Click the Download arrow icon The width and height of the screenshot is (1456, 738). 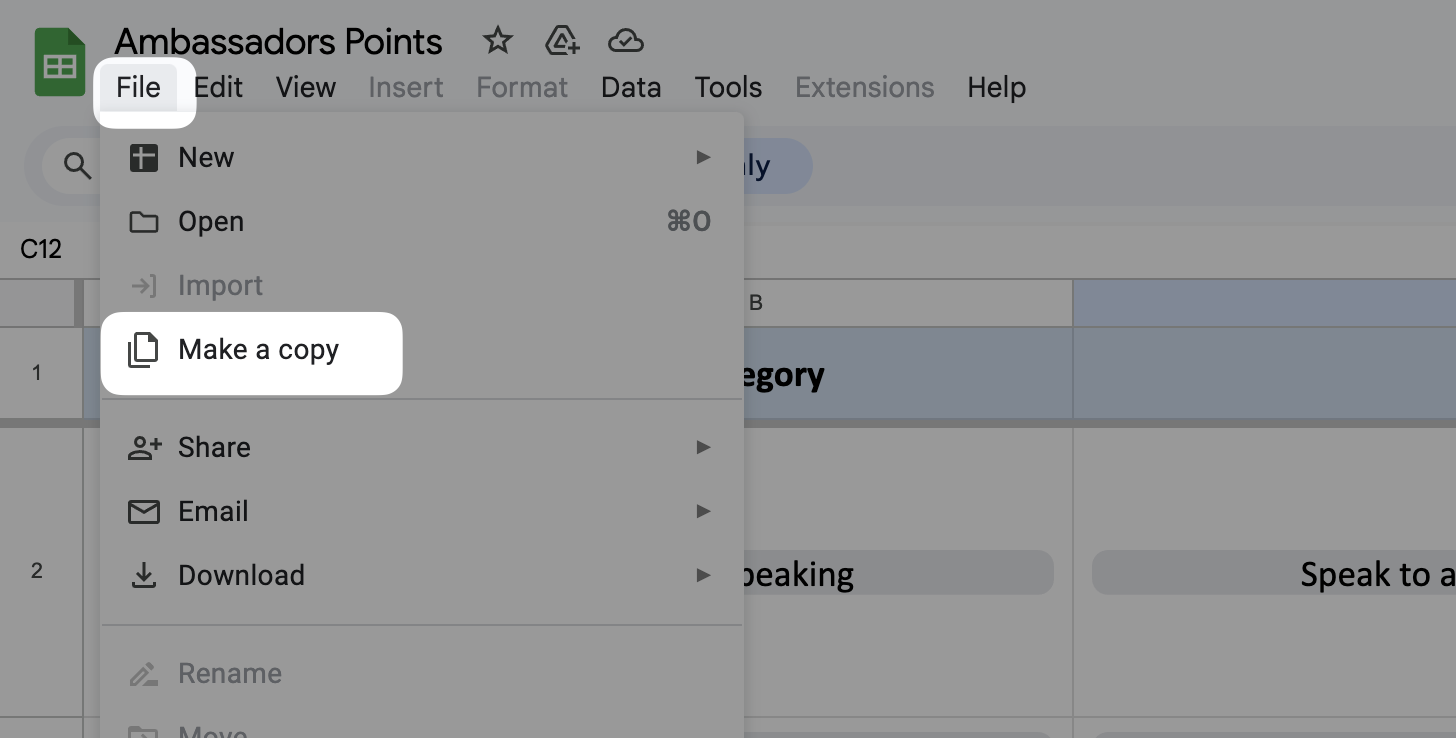tap(144, 575)
